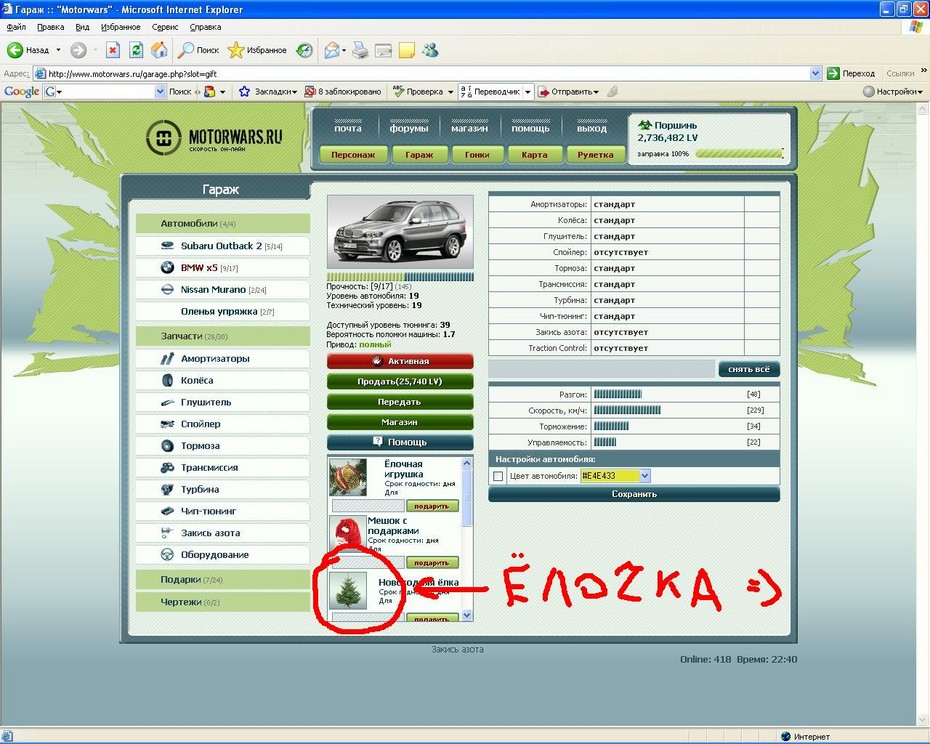Click the IE Forward arrow icon
This screenshot has height=744, width=930.
78,50
